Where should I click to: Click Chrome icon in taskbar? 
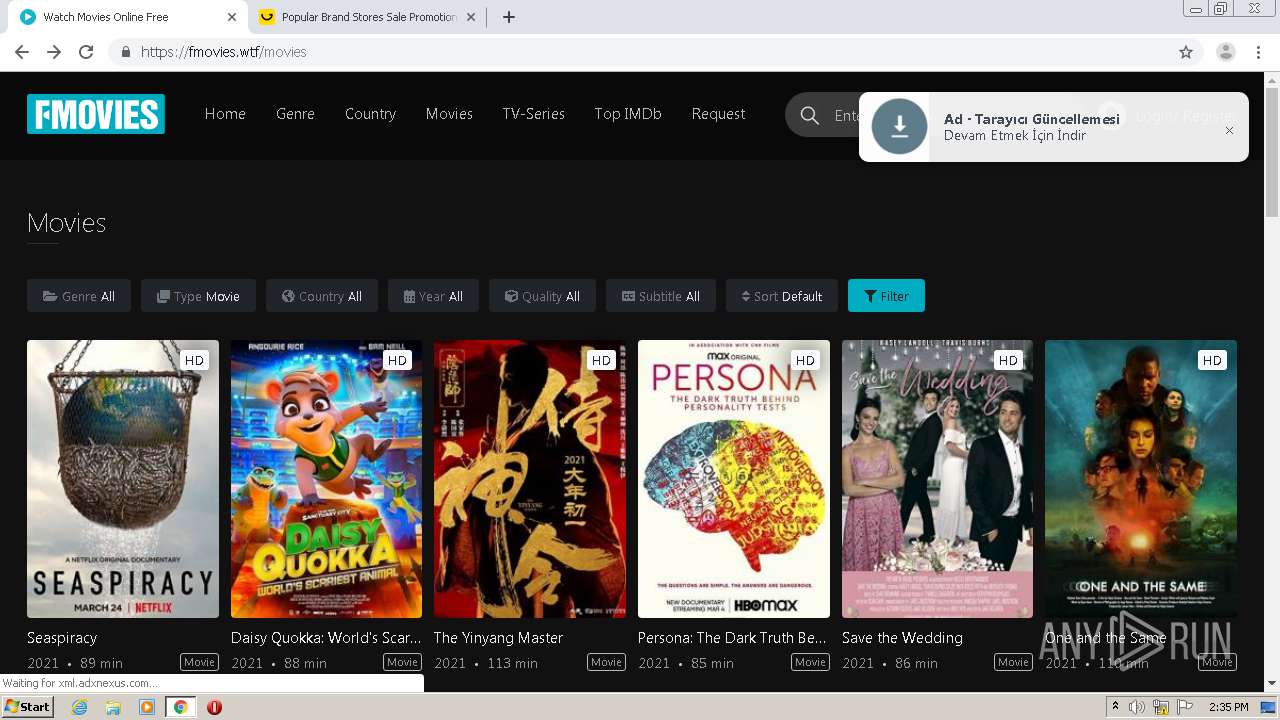point(180,707)
